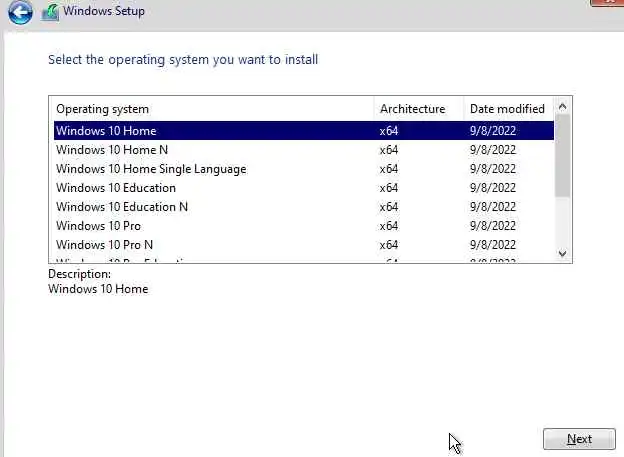Click the x64 cell for Windows 10 Home N
Screen dimensions: 624x457
(389, 150)
